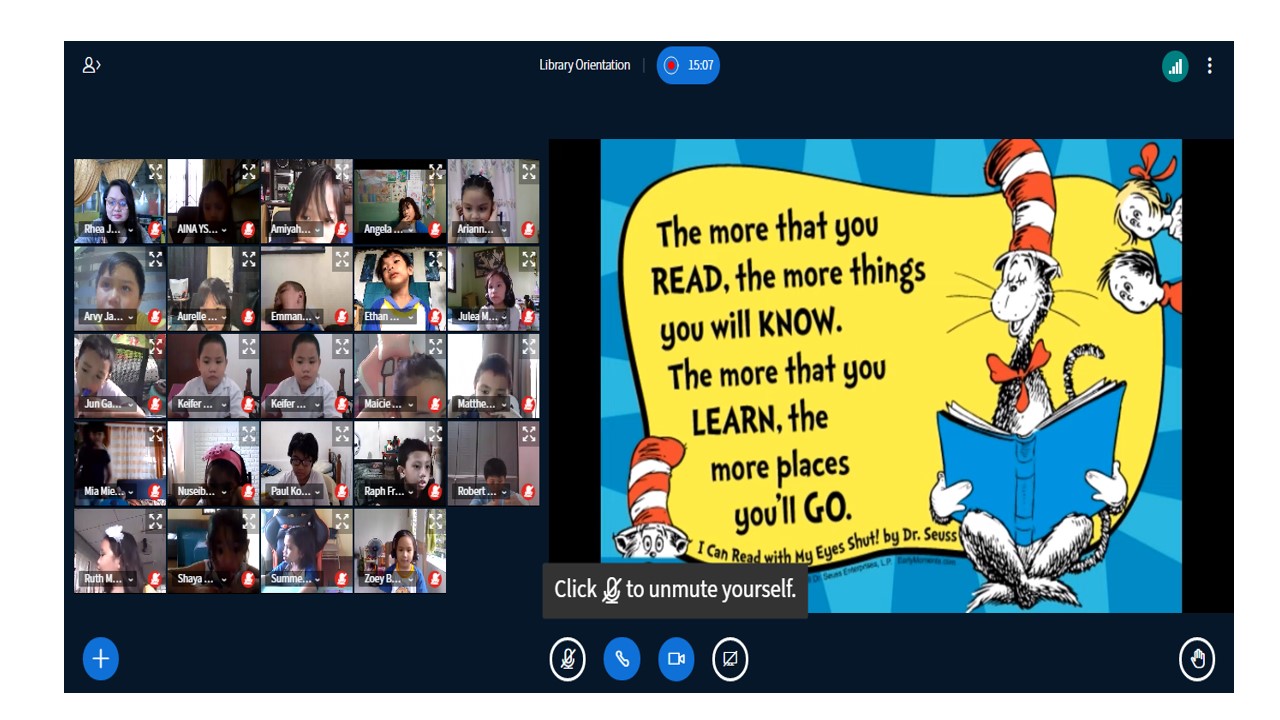This screenshot has height=720, width=1280.
Task: Raise your hand using the hand icon
Action: [x=1197, y=658]
